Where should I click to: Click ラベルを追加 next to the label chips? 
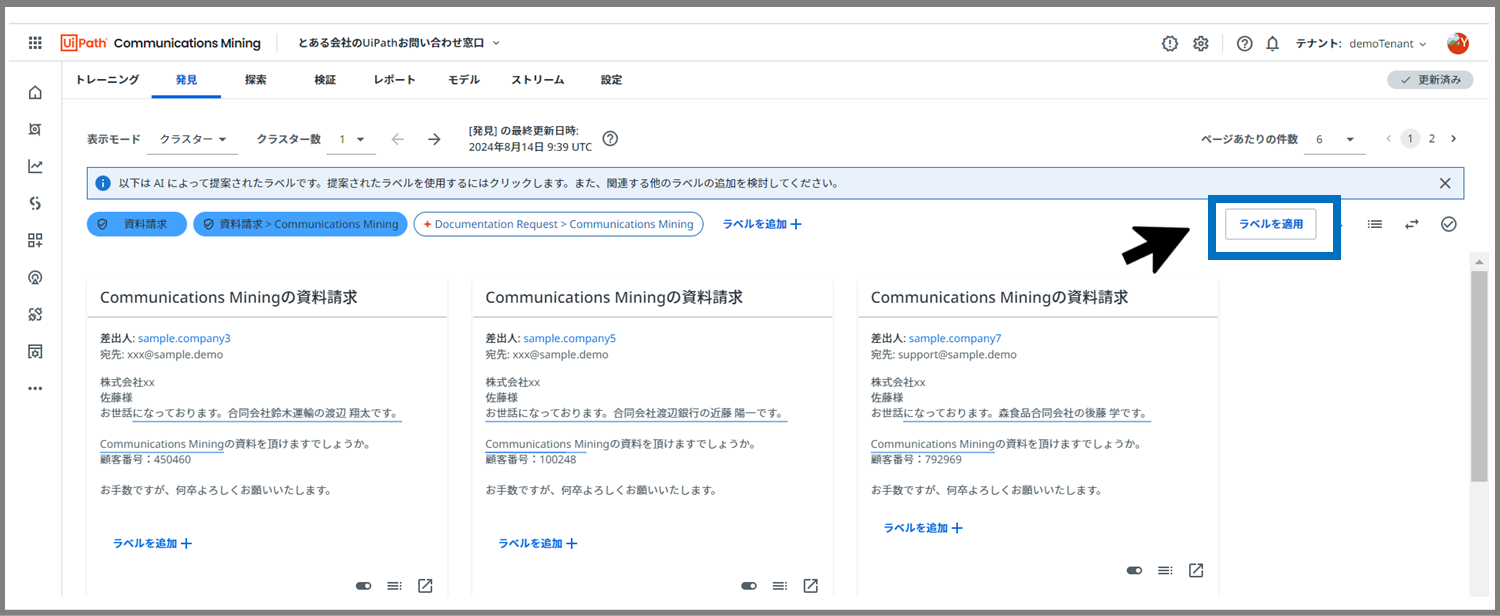762,224
